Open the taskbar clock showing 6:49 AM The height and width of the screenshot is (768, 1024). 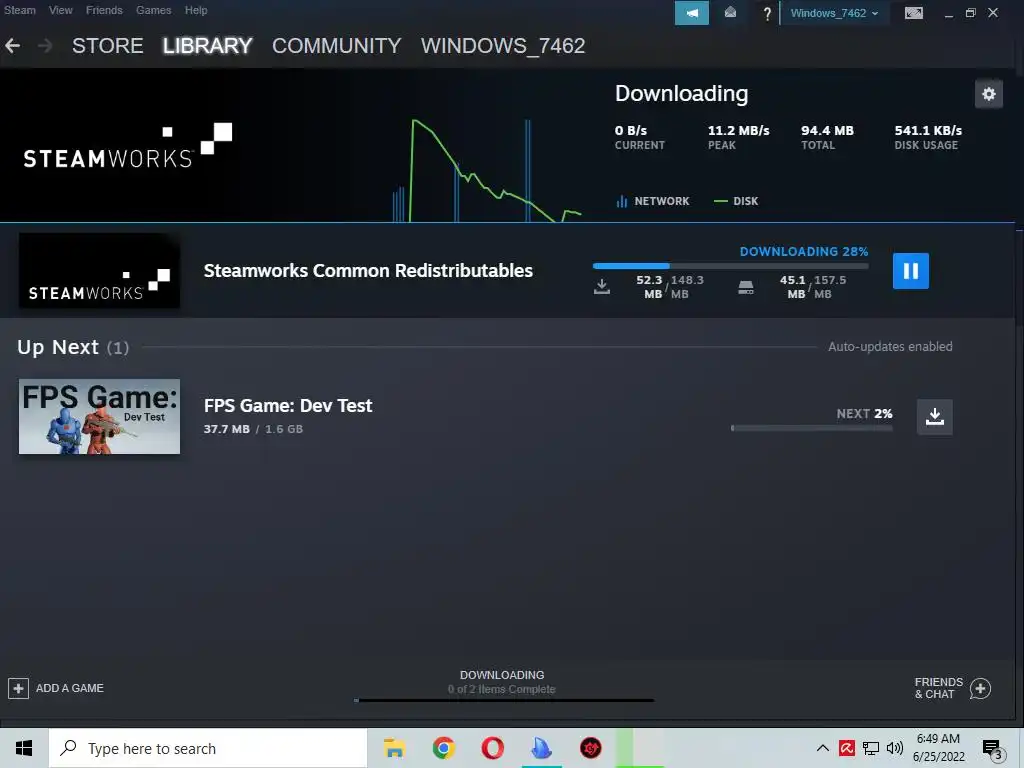point(938,748)
